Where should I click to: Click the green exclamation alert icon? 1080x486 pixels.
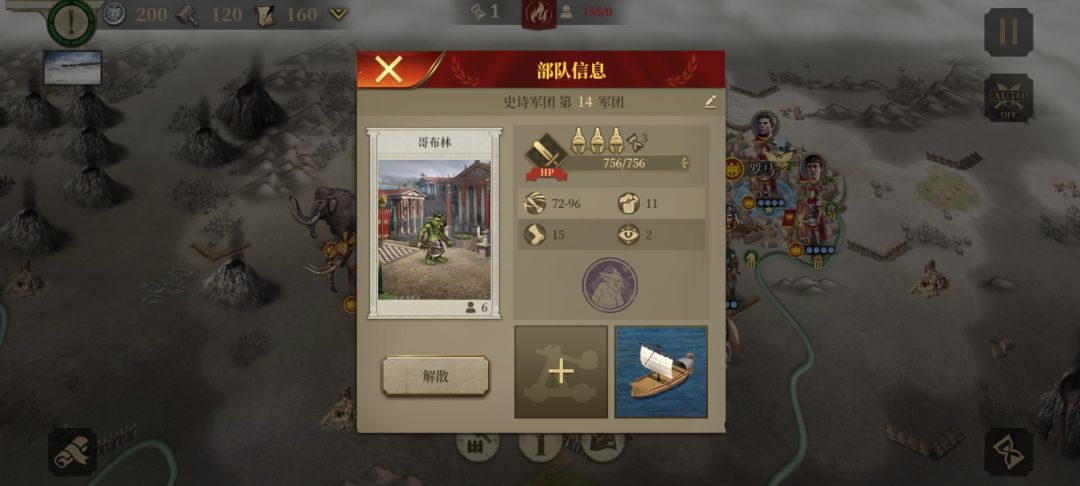[x=71, y=22]
